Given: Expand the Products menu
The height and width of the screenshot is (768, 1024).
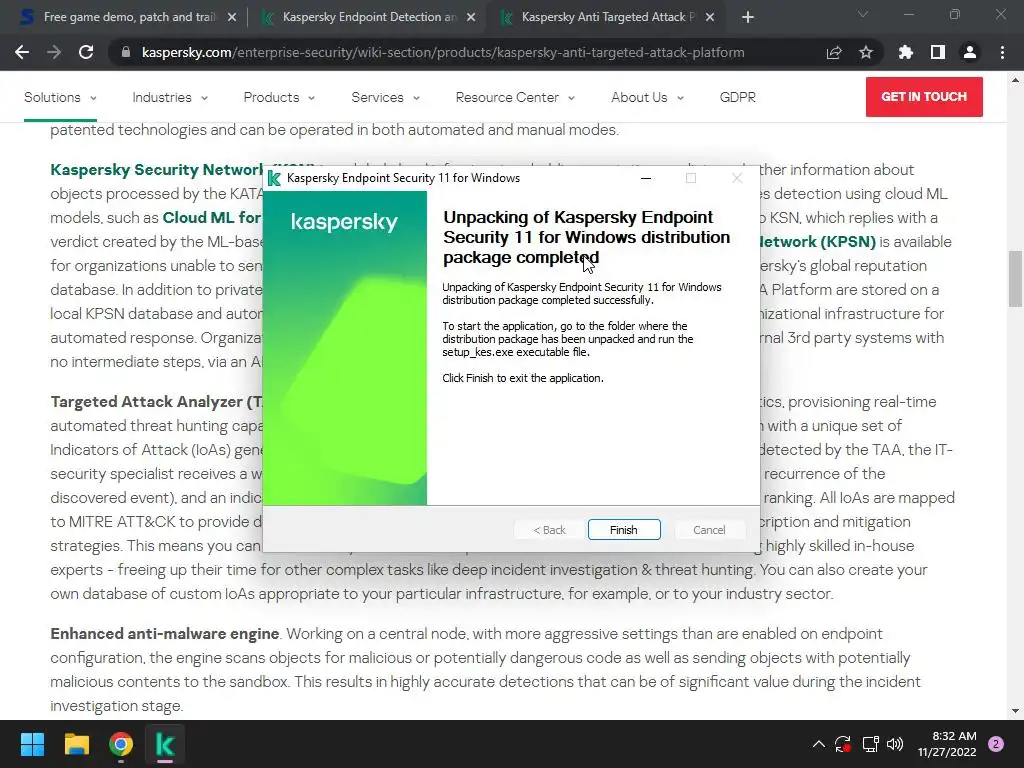Looking at the screenshot, I should (x=279, y=97).
